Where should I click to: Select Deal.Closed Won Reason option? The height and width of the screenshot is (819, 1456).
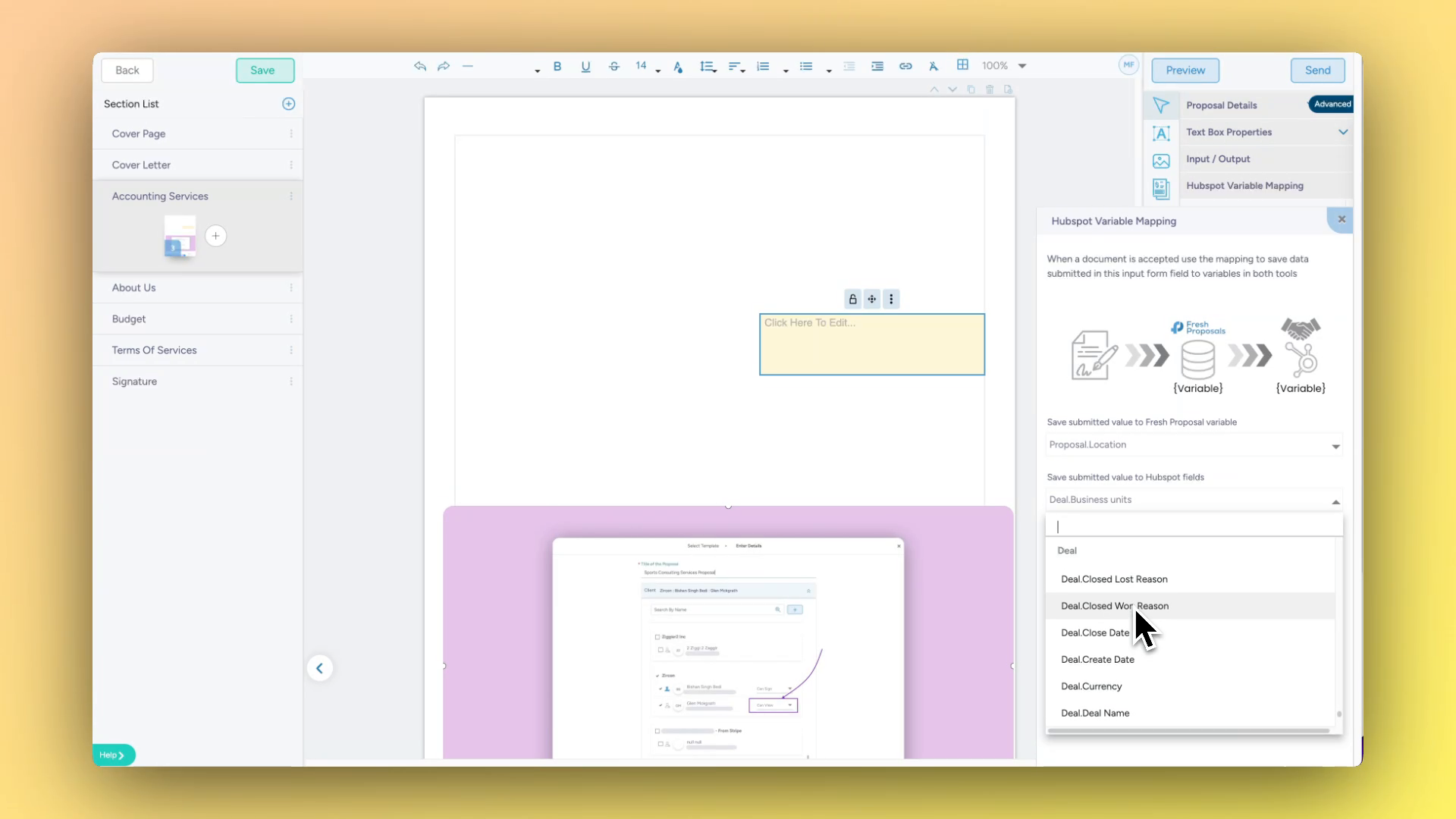coord(1114,606)
